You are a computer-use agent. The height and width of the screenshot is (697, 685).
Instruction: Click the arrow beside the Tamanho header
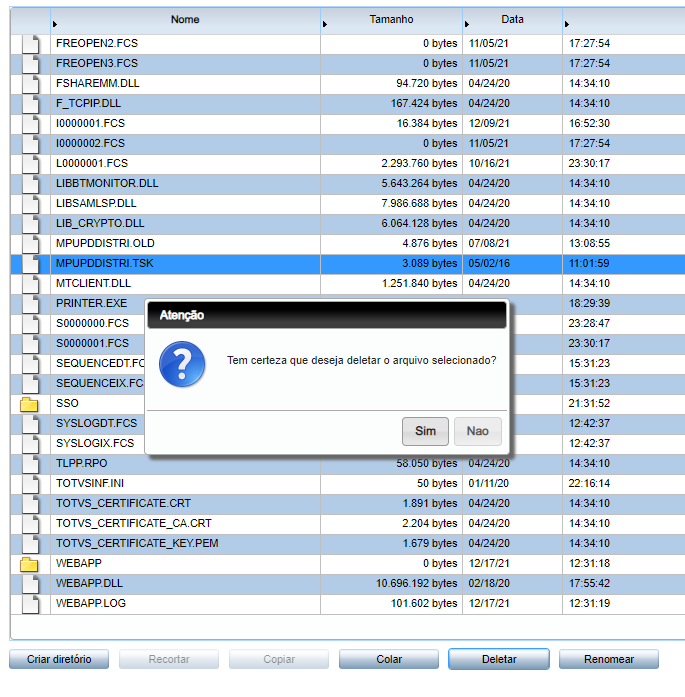[x=324, y=24]
